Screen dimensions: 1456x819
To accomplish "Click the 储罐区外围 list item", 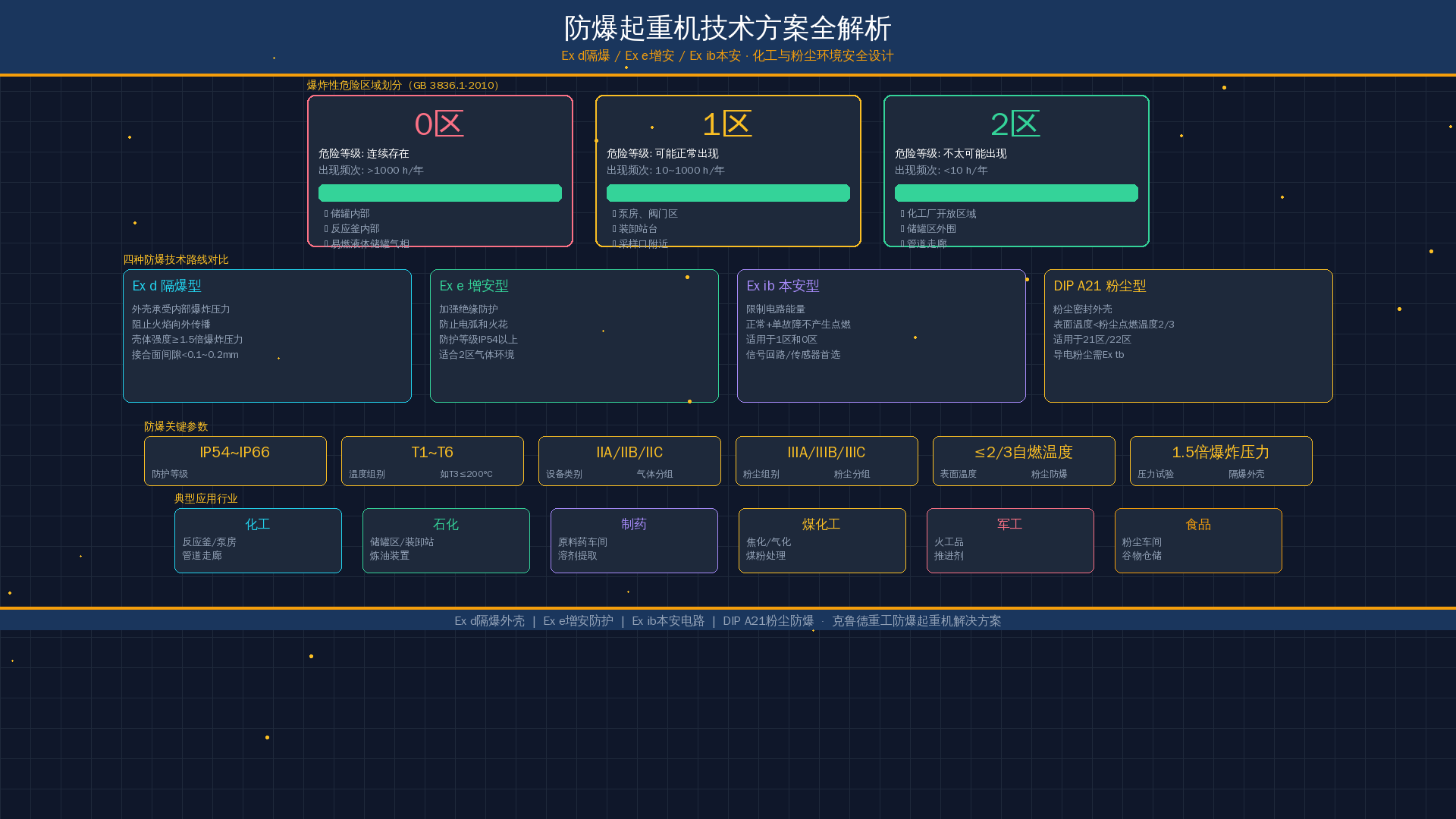I will click(x=929, y=229).
